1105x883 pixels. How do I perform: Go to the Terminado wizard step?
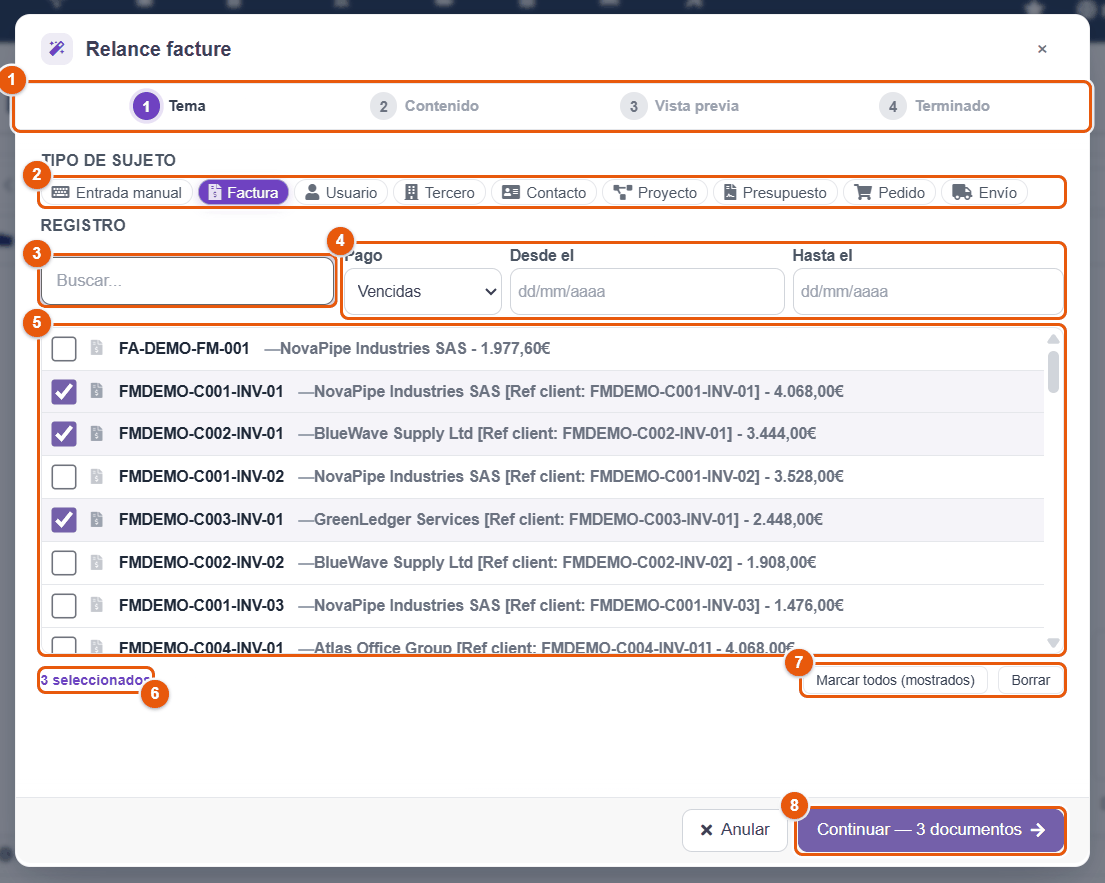click(x=934, y=106)
